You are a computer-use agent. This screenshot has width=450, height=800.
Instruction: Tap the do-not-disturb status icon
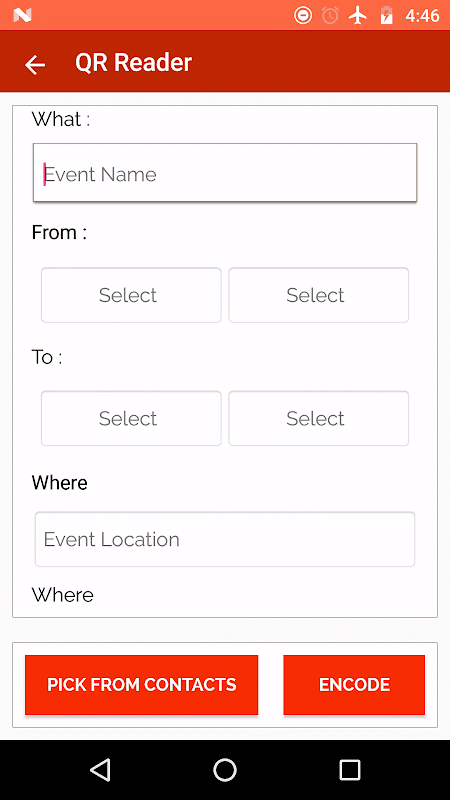coord(303,16)
